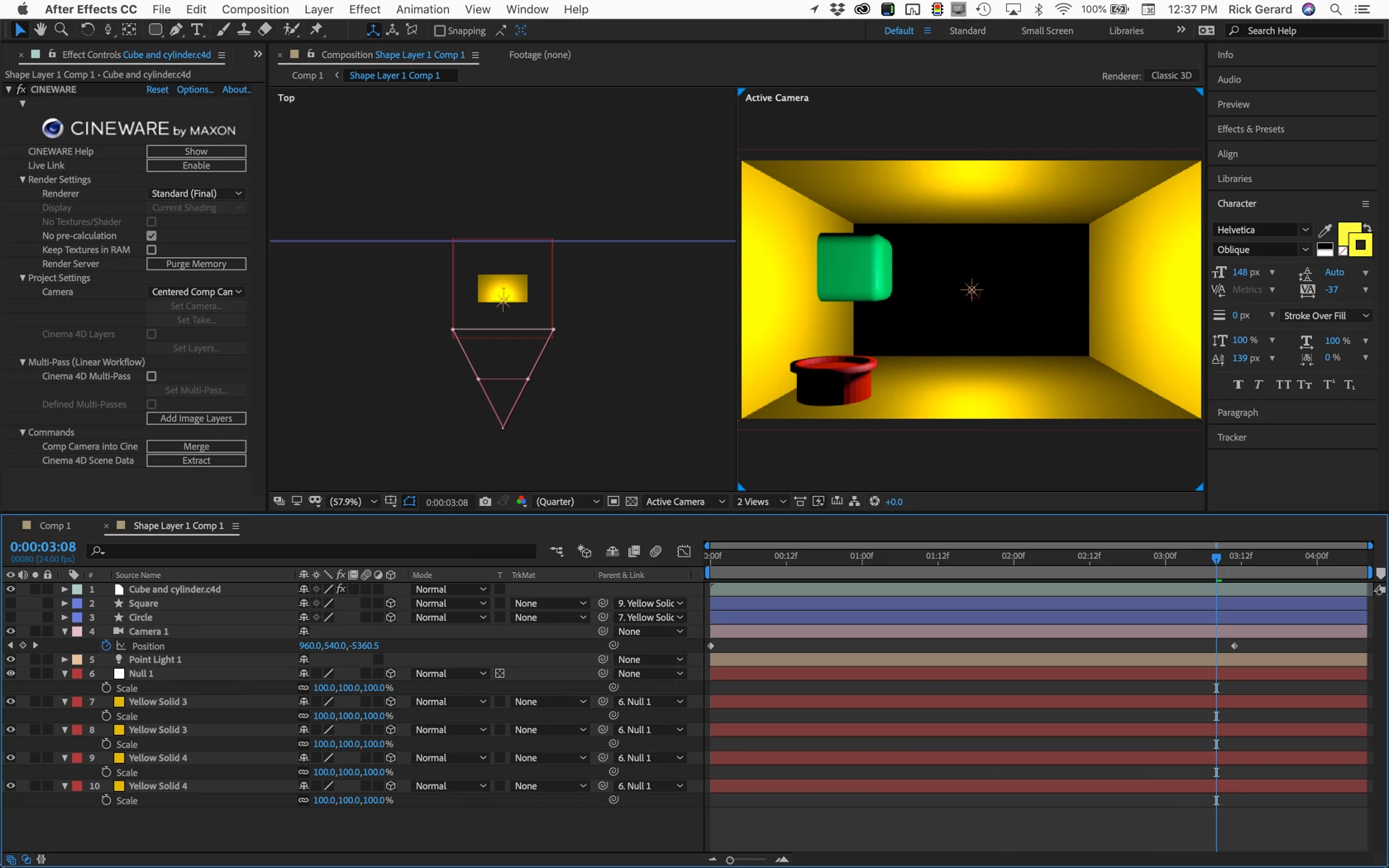Toggle the Camera 1 Position stopwatch

[x=106, y=646]
